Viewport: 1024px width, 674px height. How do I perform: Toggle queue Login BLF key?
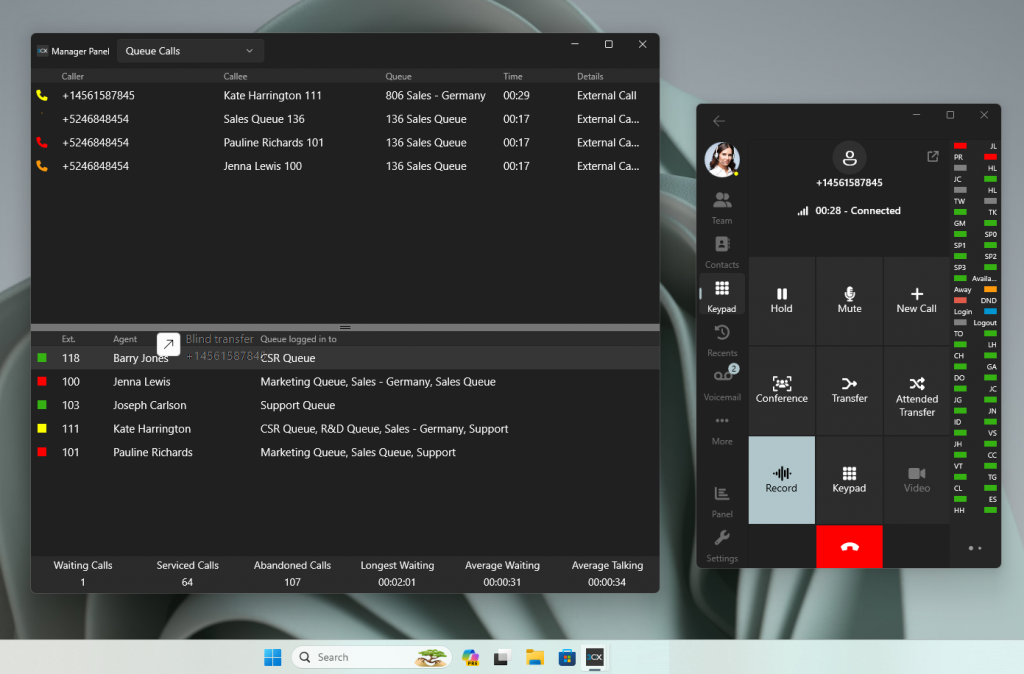pos(975,312)
